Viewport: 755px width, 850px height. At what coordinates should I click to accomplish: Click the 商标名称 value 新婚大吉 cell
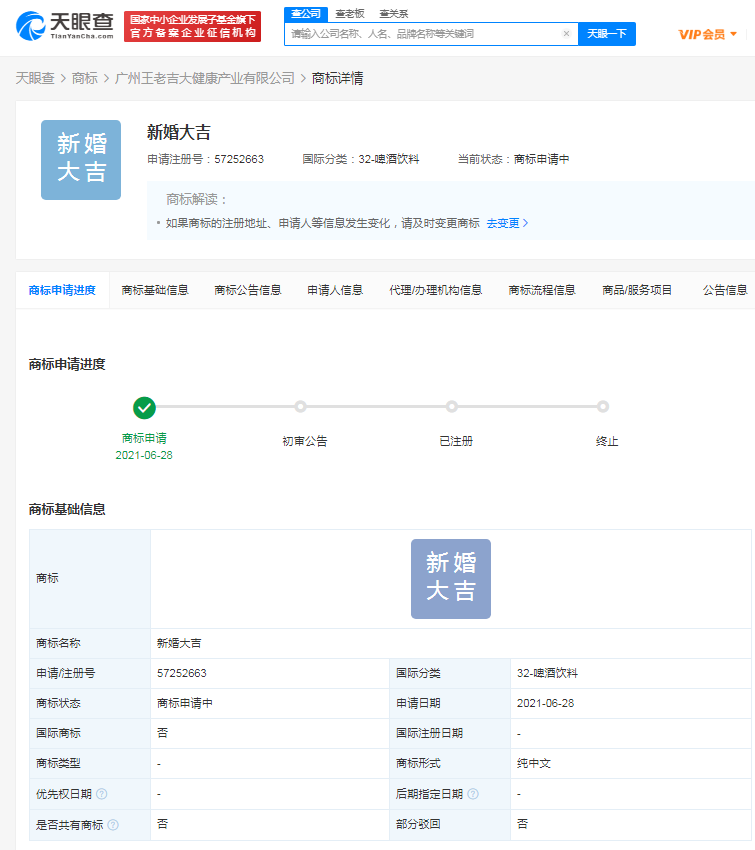[x=451, y=643]
